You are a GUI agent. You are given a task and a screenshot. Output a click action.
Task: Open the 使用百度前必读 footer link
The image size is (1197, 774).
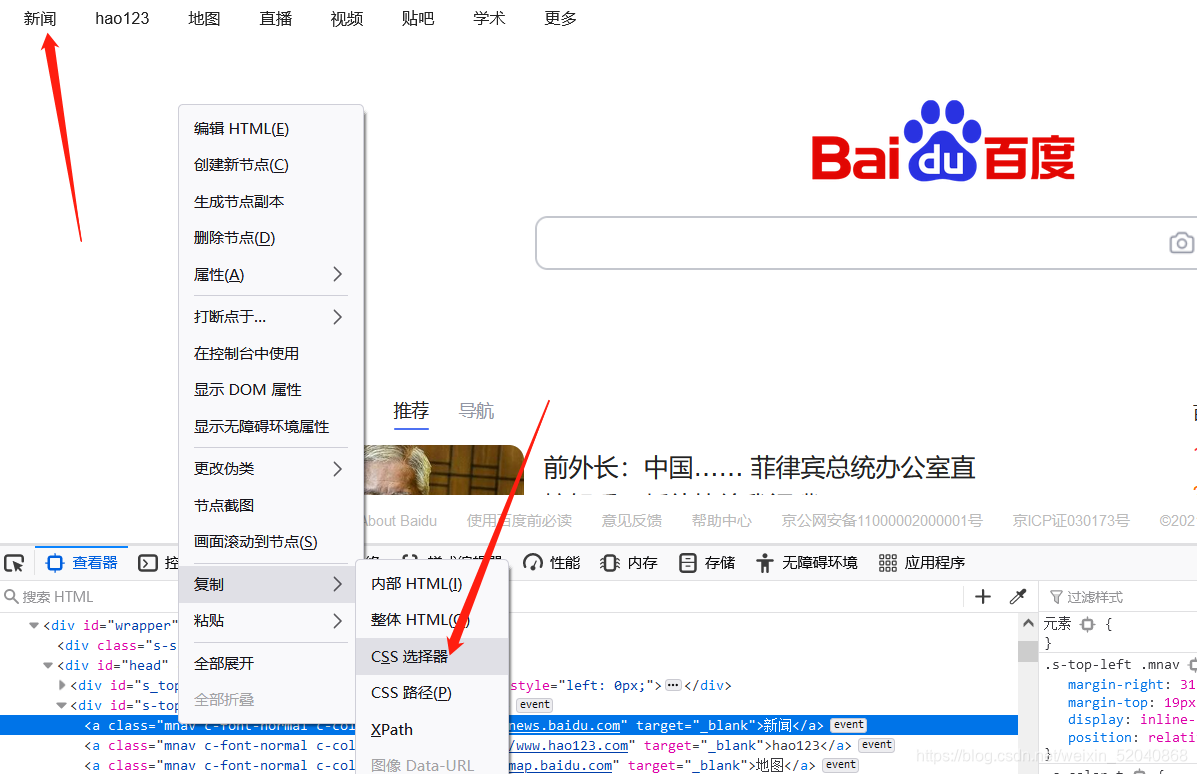(519, 521)
